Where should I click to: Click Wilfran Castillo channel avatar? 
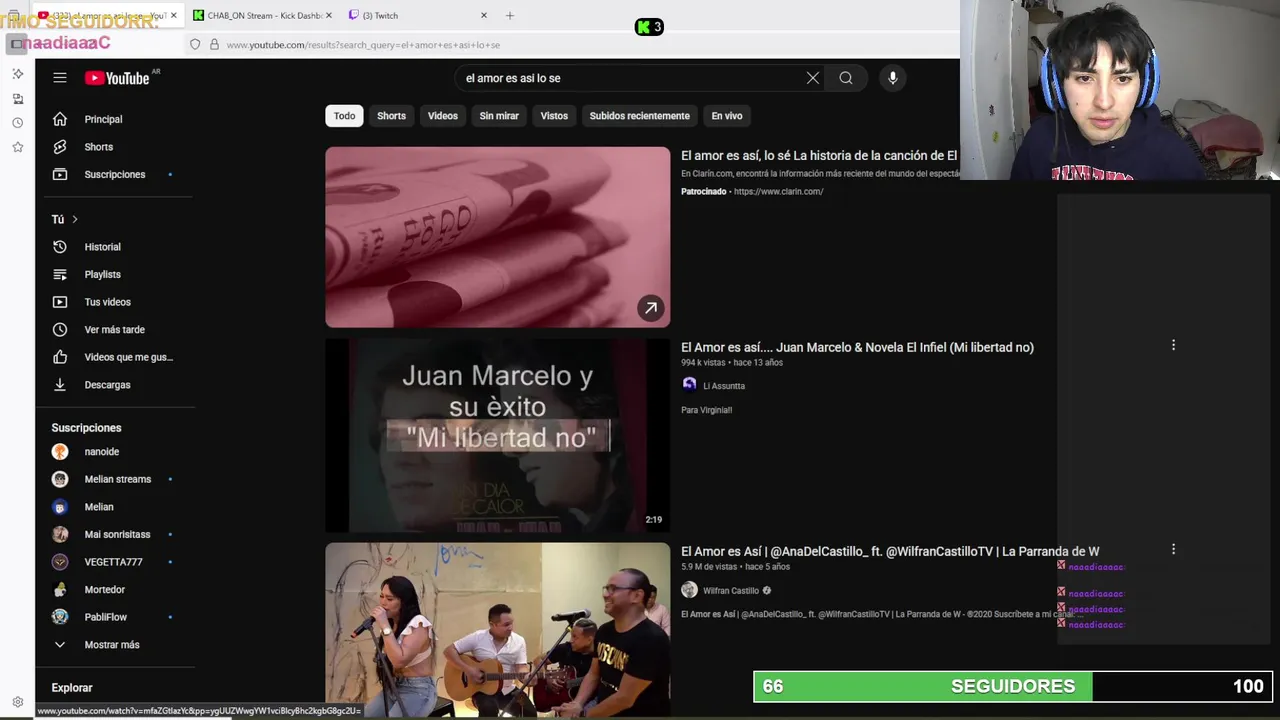[x=689, y=590]
